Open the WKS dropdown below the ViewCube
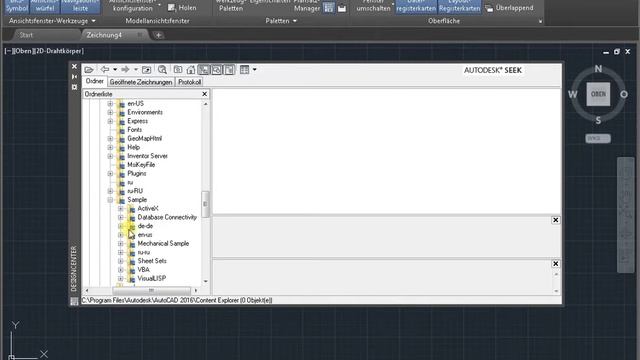640x360 pixels. pyautogui.click(x=598, y=138)
